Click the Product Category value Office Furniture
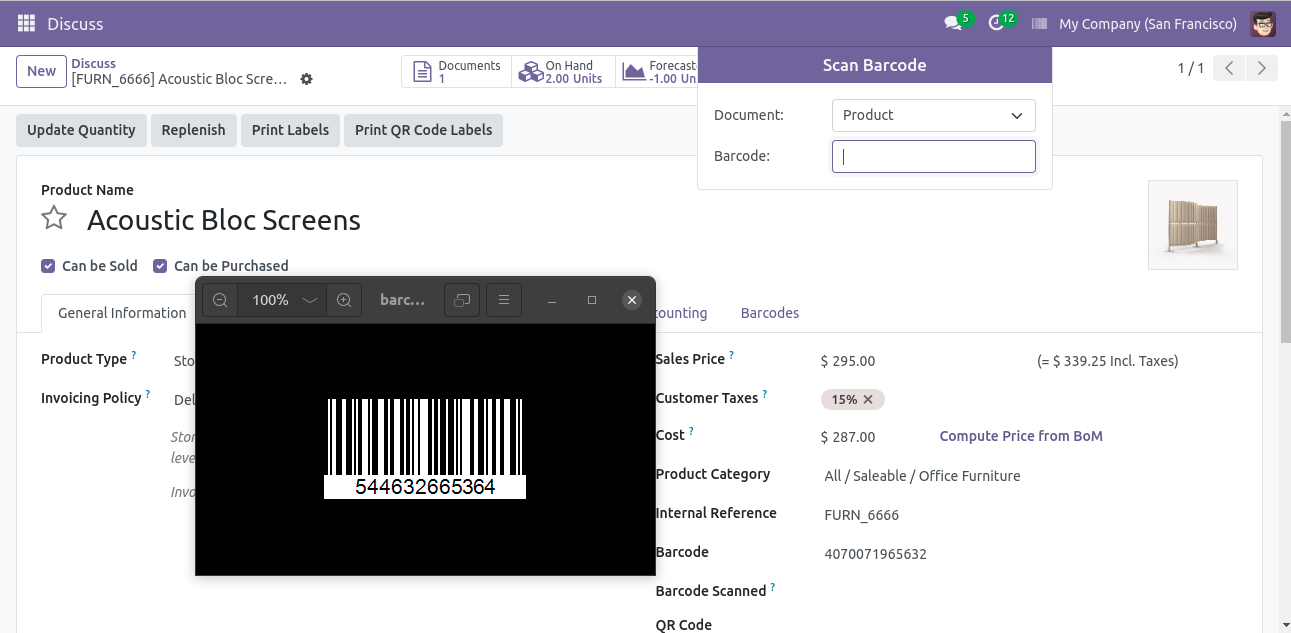 pos(922,476)
